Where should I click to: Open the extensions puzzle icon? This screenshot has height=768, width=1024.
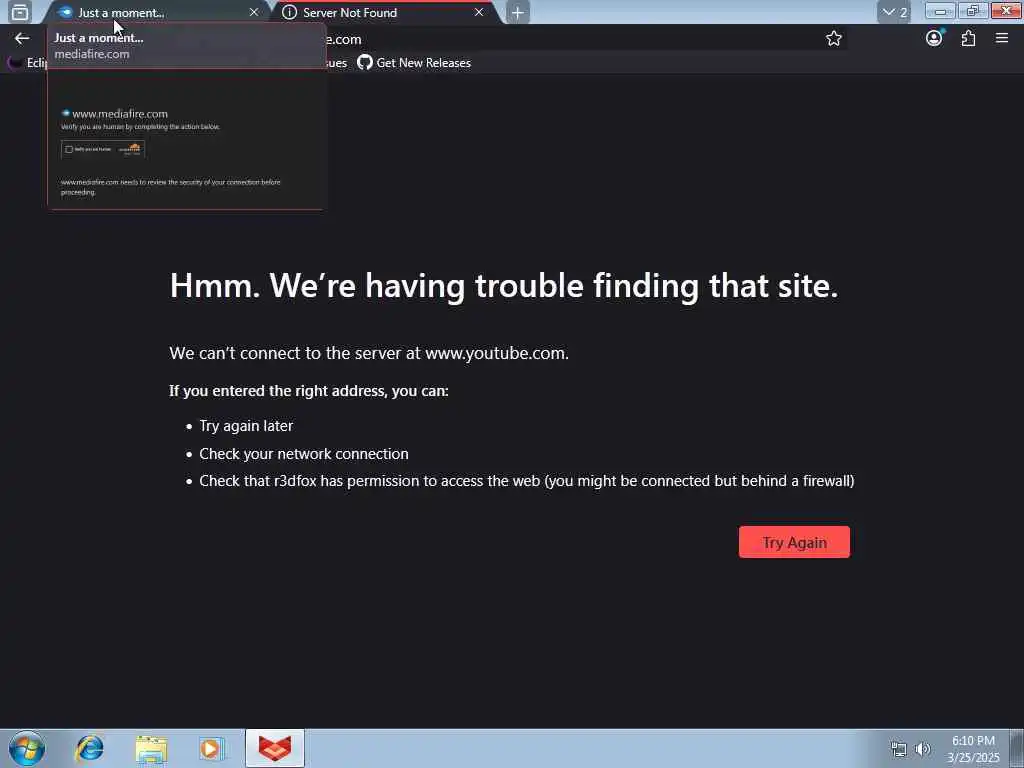coord(968,39)
